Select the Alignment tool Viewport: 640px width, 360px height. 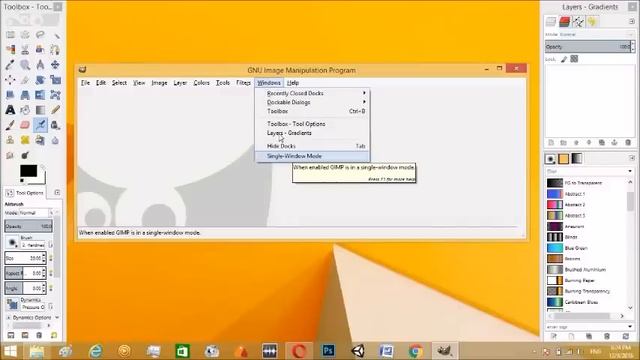tap(10, 80)
